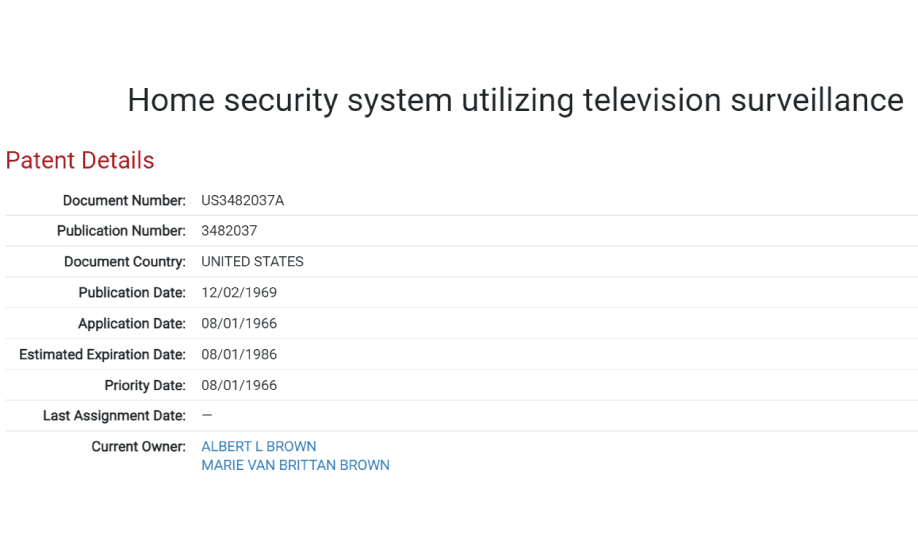Click the Document Number label
This screenshot has width=918, height=553.
[x=124, y=201]
